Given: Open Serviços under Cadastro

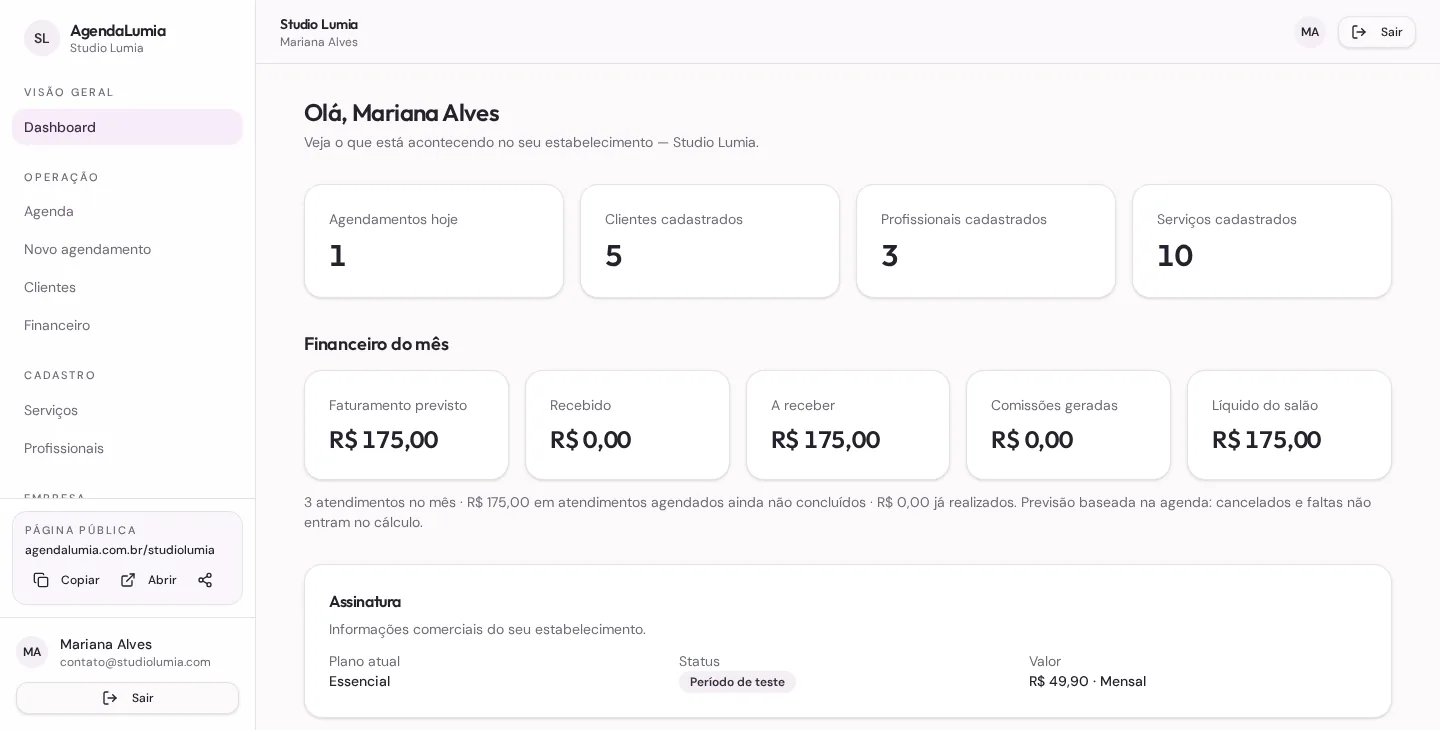Looking at the screenshot, I should [x=127, y=410].
